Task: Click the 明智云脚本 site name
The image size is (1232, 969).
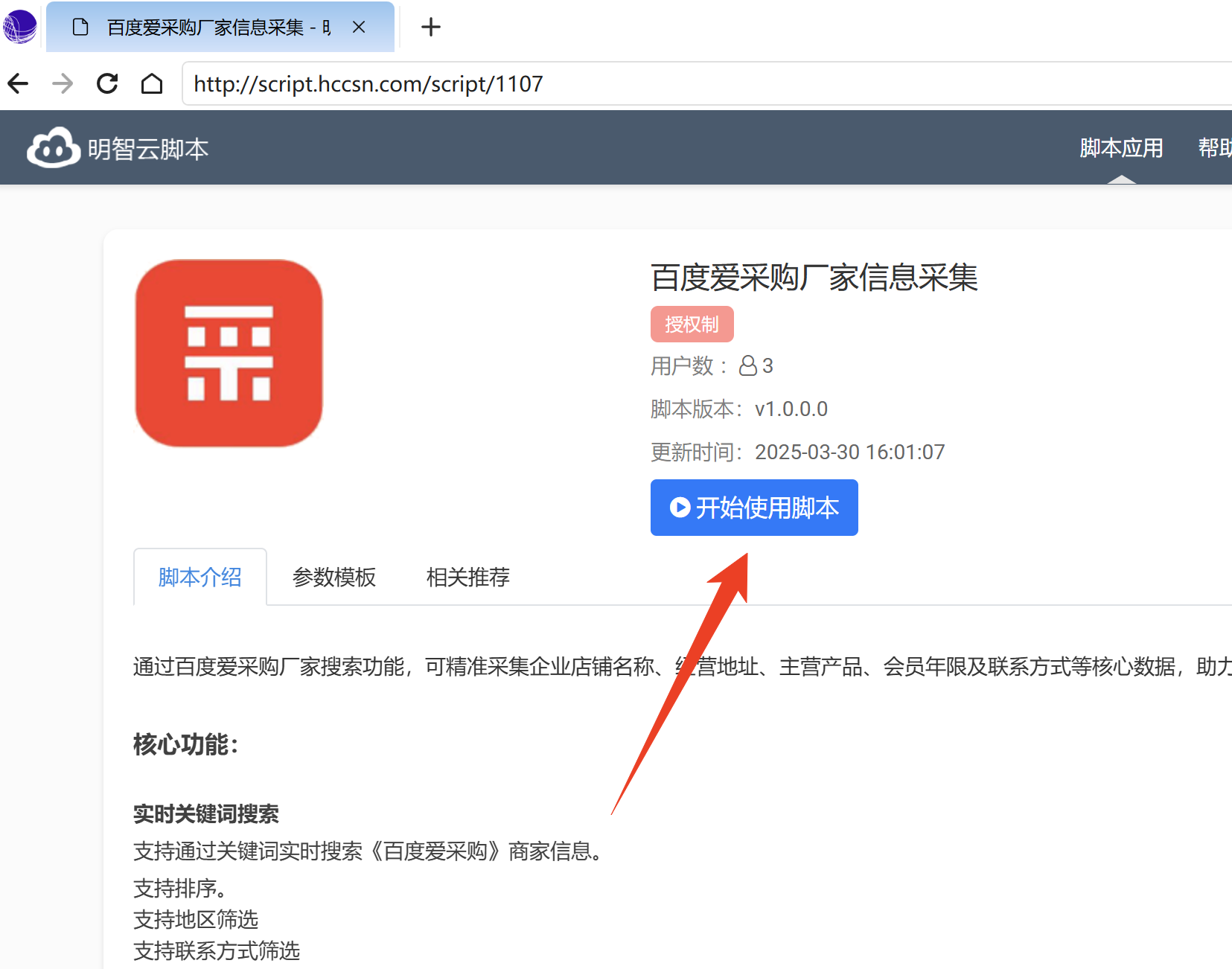Action: coord(148,150)
